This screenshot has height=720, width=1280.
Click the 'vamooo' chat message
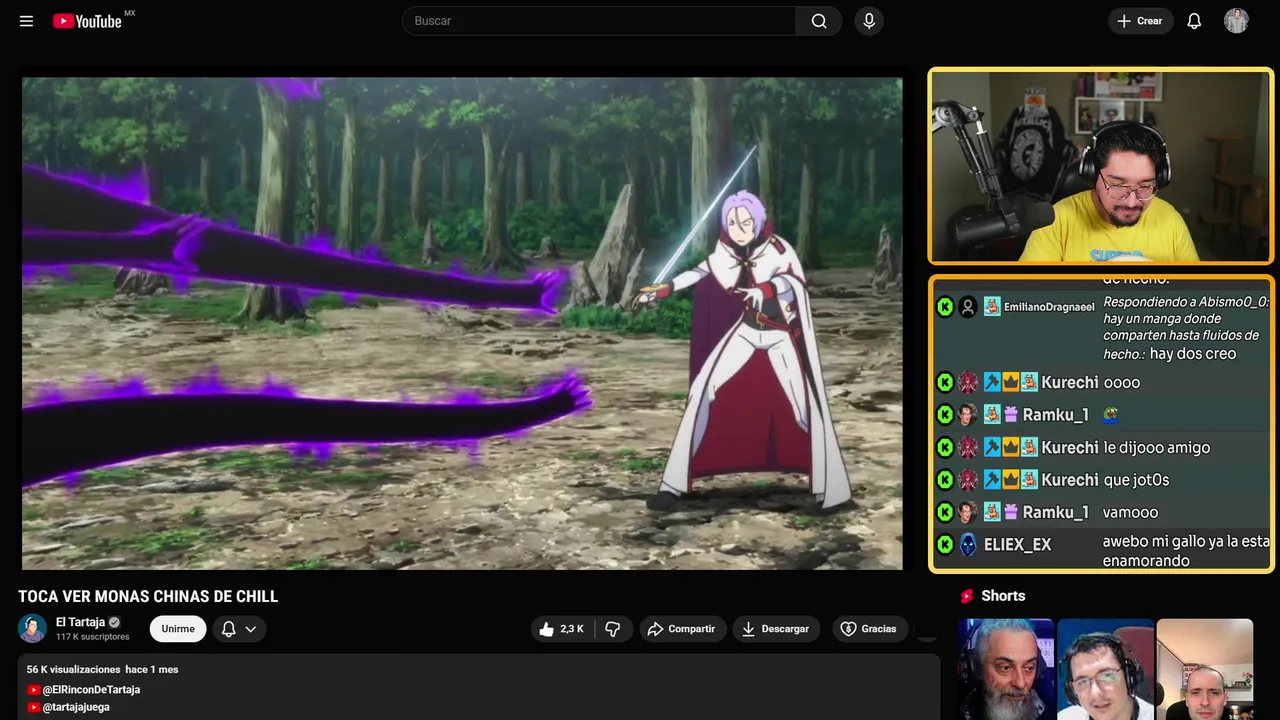coord(1130,512)
